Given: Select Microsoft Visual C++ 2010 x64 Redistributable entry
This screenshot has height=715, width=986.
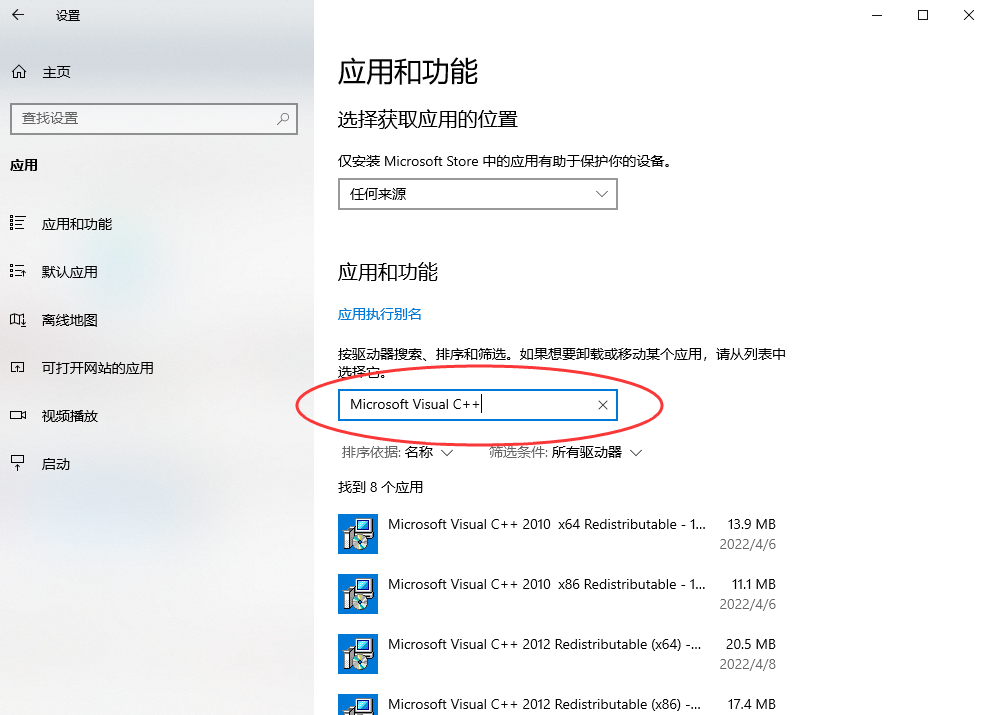Looking at the screenshot, I should point(557,534).
